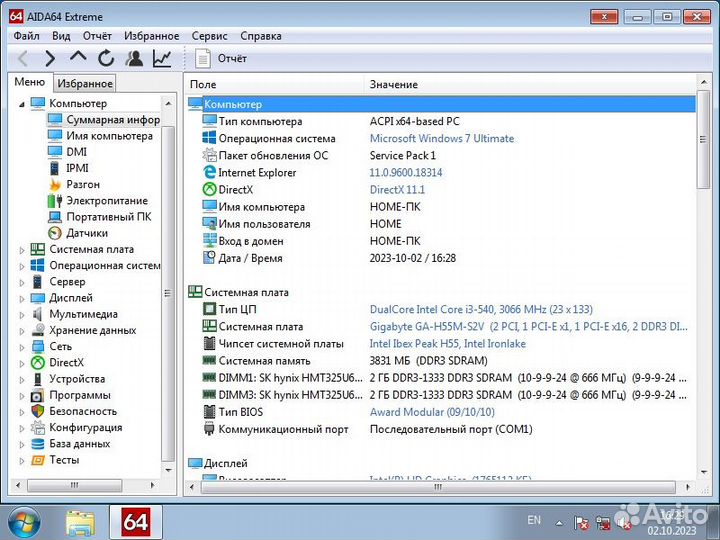Click the gauge icon next to Датчики
Viewport: 720px width, 540px height.
pos(55,233)
